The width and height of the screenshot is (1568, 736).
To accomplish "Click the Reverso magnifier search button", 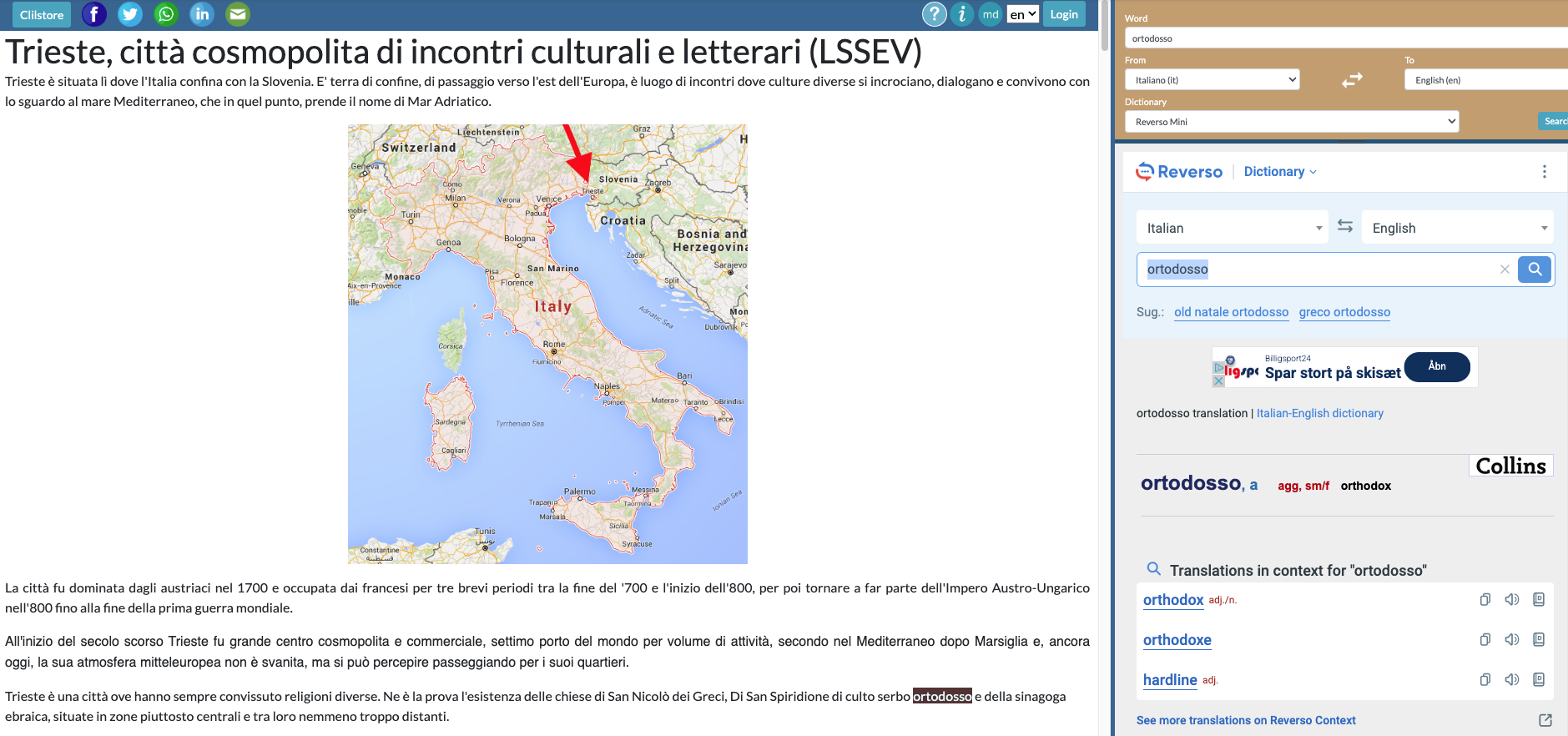I will pos(1535,270).
